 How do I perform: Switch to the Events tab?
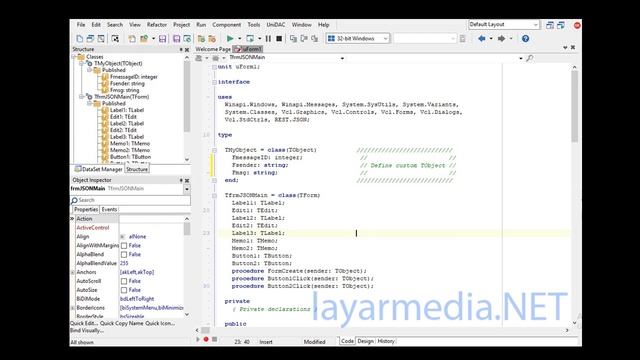(109, 209)
